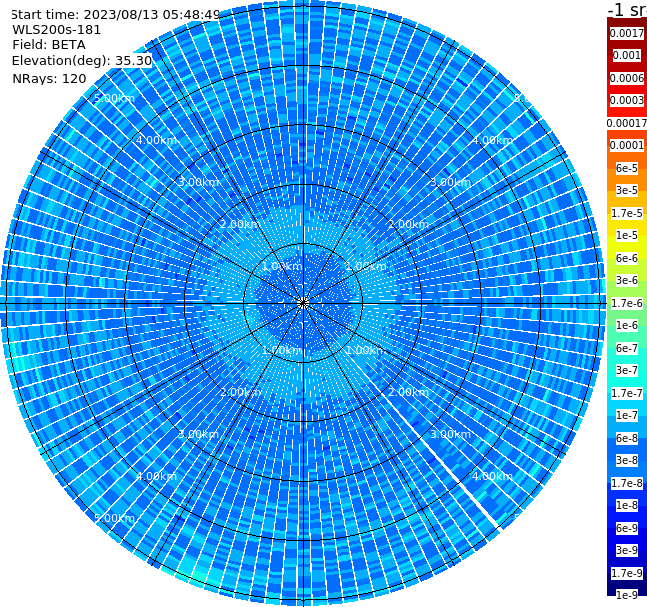
Task: Select the lower-left 5.00km range label
Action: pos(114,518)
